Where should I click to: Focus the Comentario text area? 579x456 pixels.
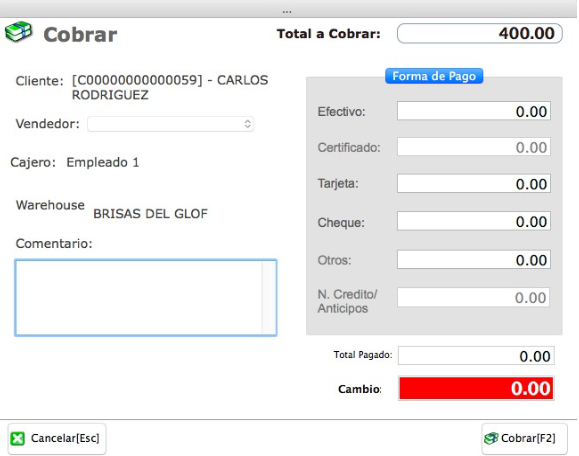coord(146,298)
